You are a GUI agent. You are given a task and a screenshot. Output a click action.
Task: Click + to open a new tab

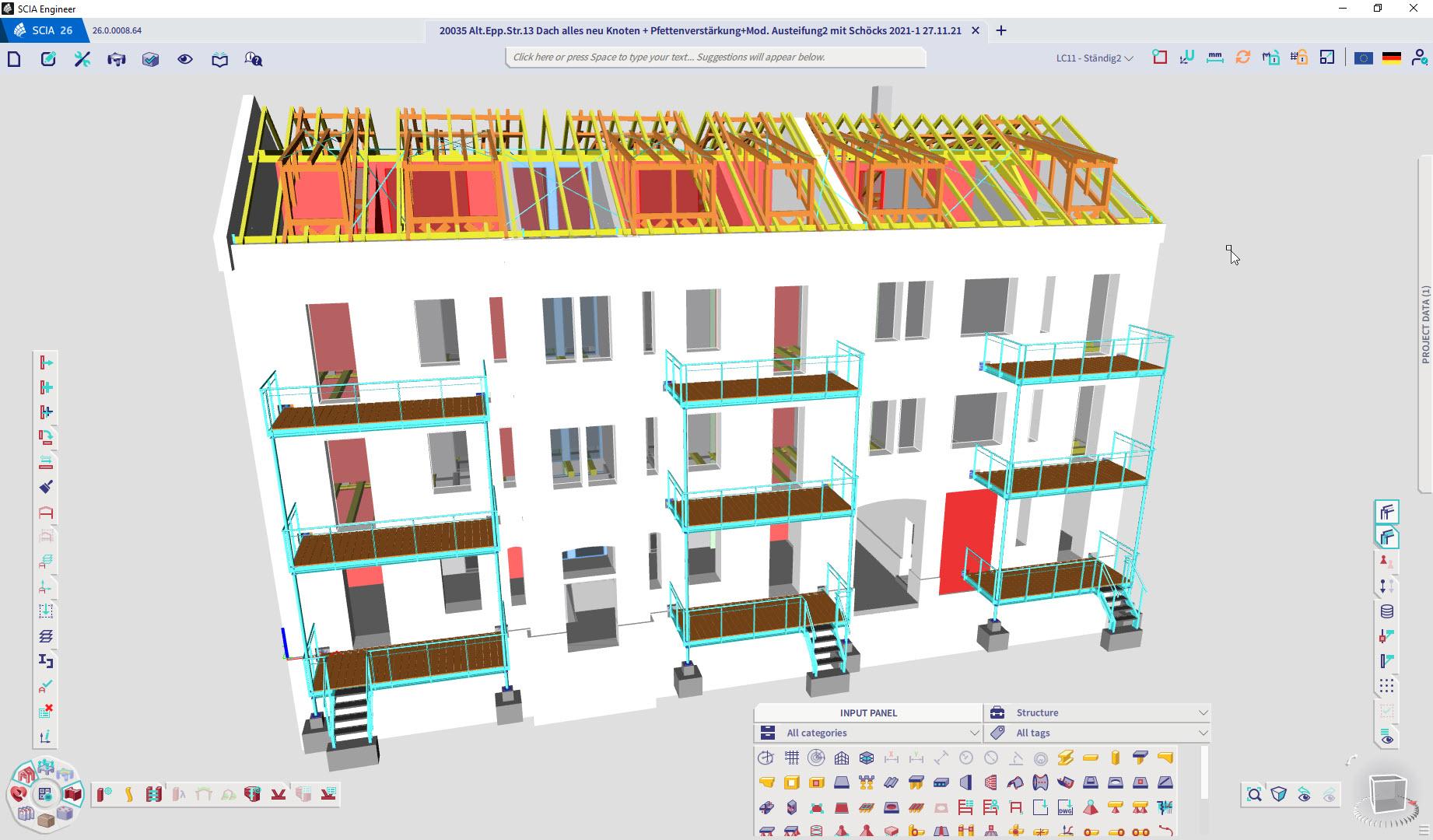[x=1000, y=30]
